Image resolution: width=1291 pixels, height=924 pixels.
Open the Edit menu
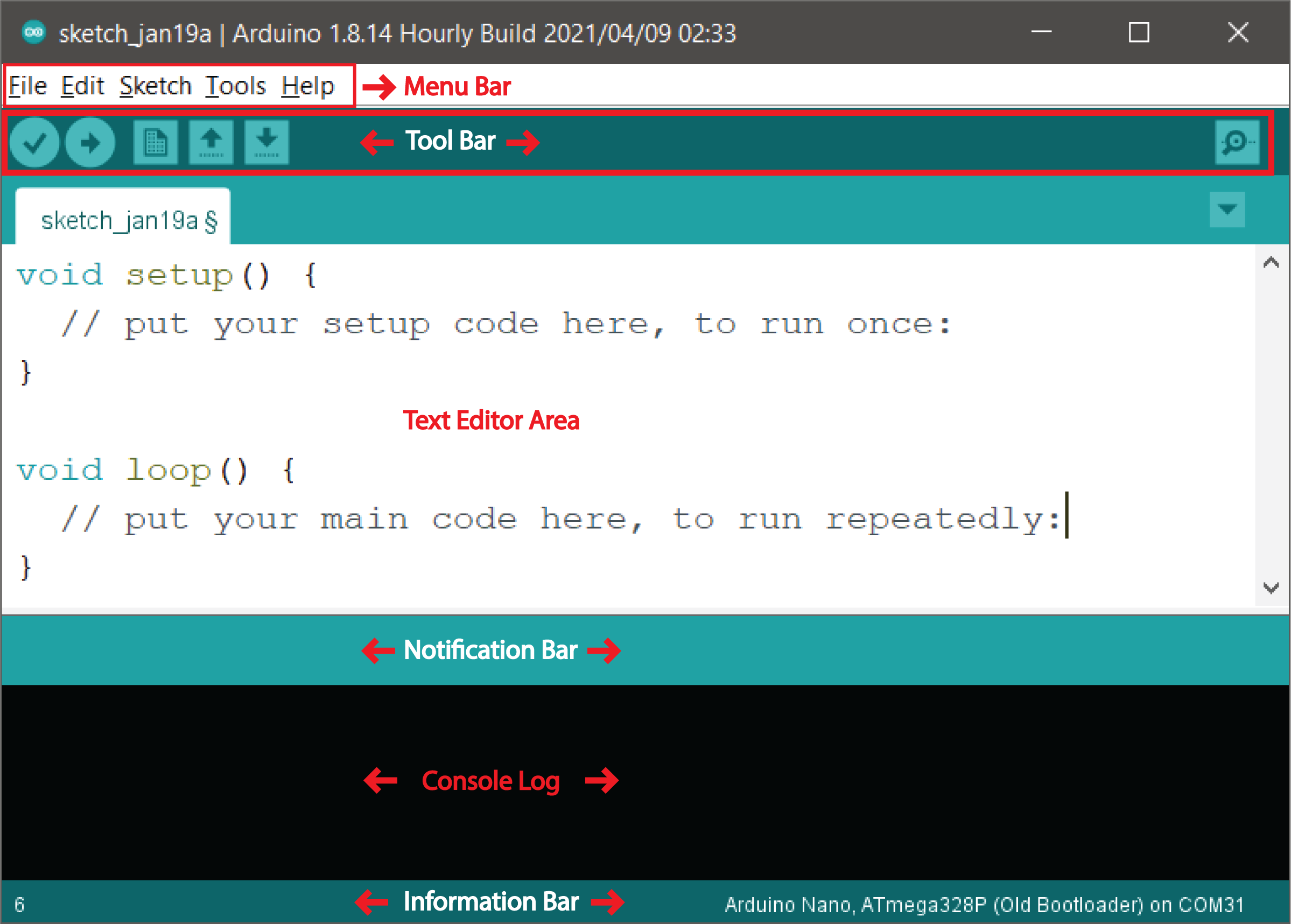coord(83,87)
